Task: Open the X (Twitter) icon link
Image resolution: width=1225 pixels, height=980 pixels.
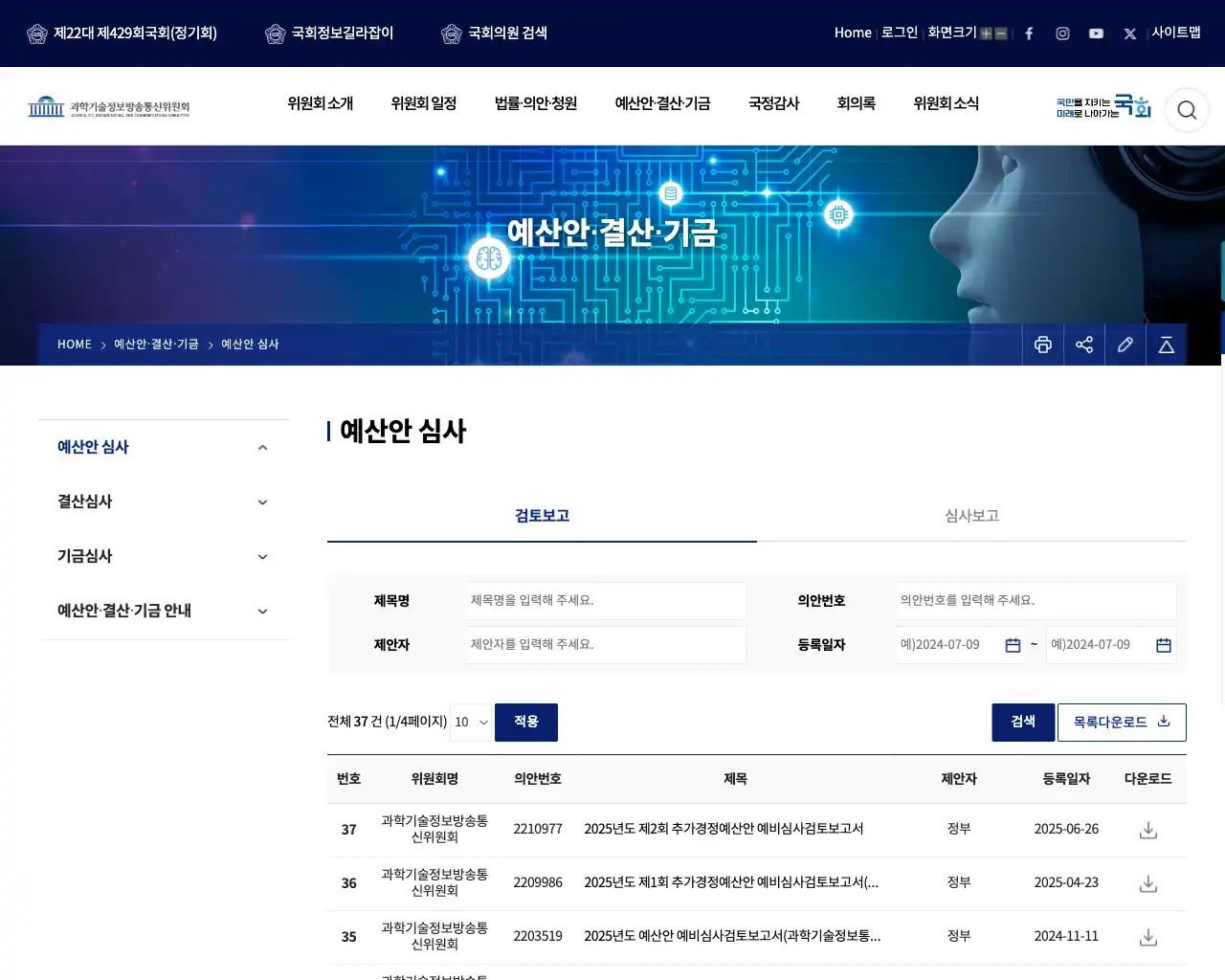Action: point(1130,33)
